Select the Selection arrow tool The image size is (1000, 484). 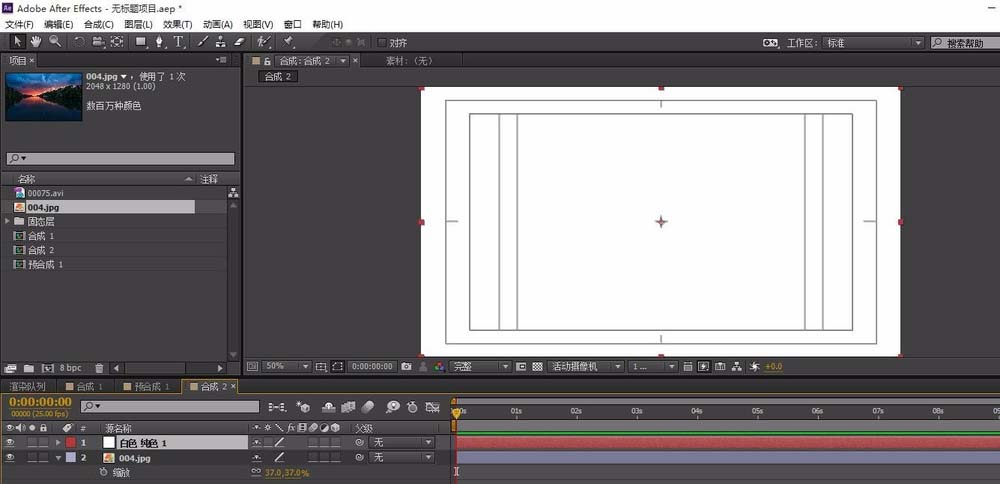click(x=18, y=42)
